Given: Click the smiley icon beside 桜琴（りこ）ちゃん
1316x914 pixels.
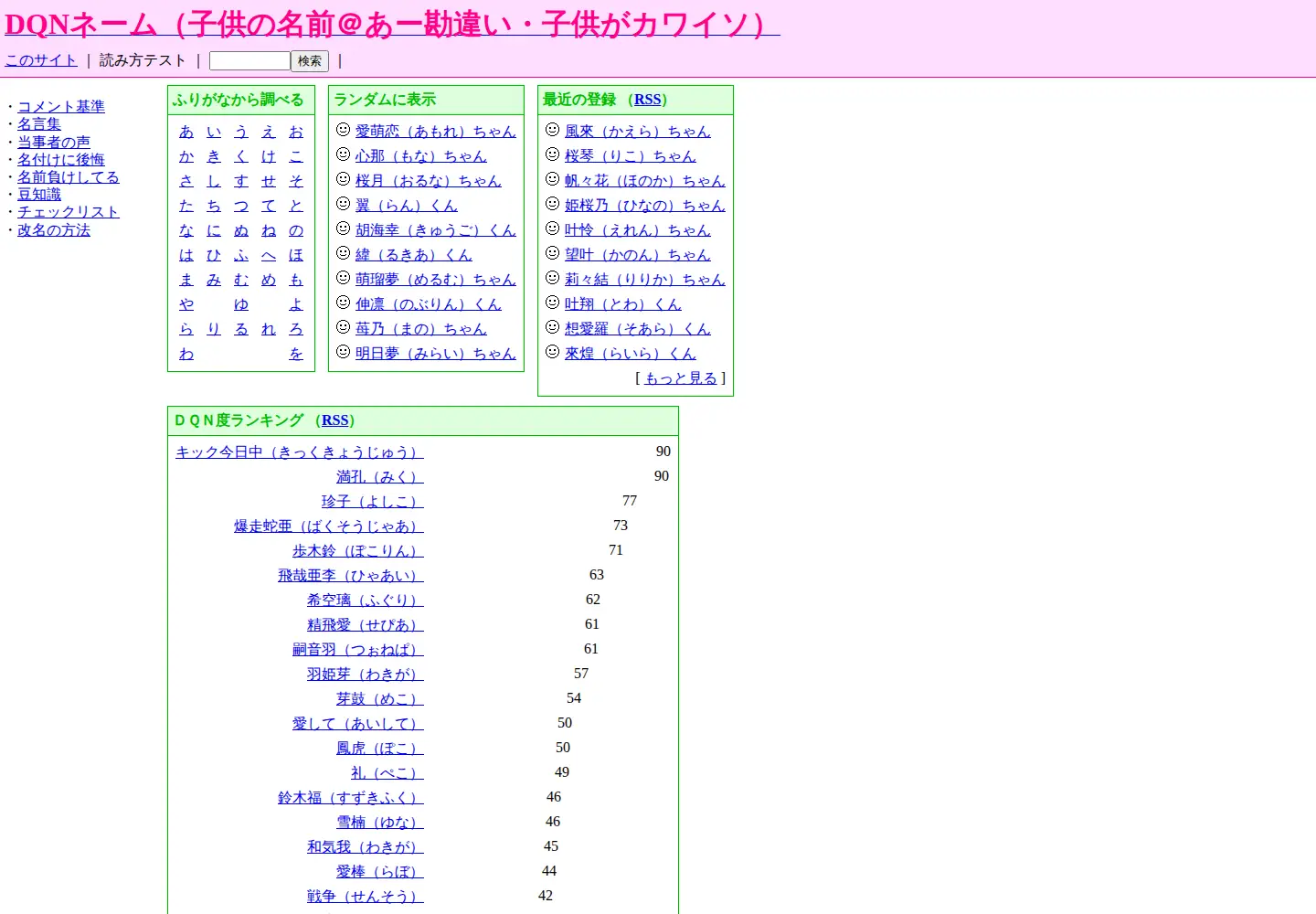Looking at the screenshot, I should coord(552,154).
